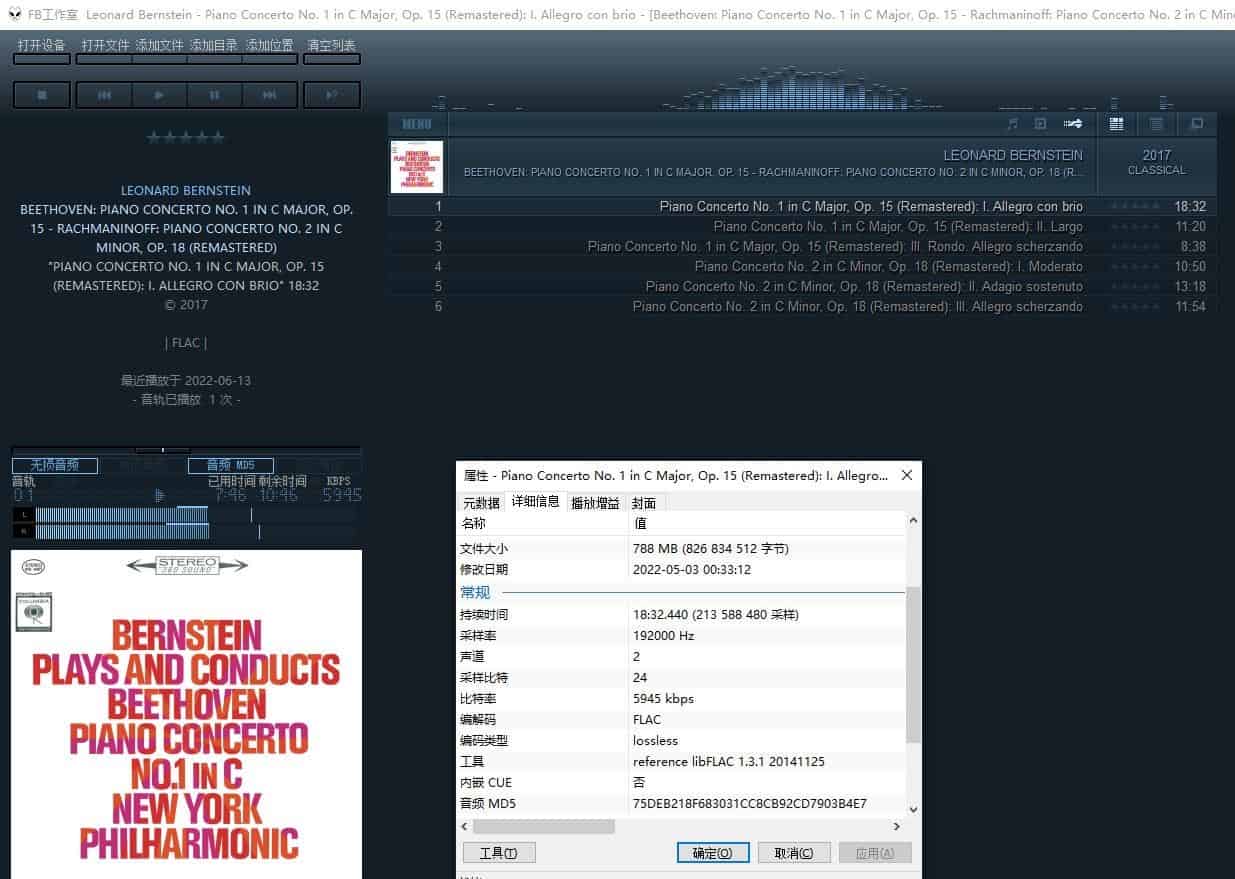The image size is (1235, 879).
Task: Click the small album thumbnail in playlist header
Action: click(417, 167)
